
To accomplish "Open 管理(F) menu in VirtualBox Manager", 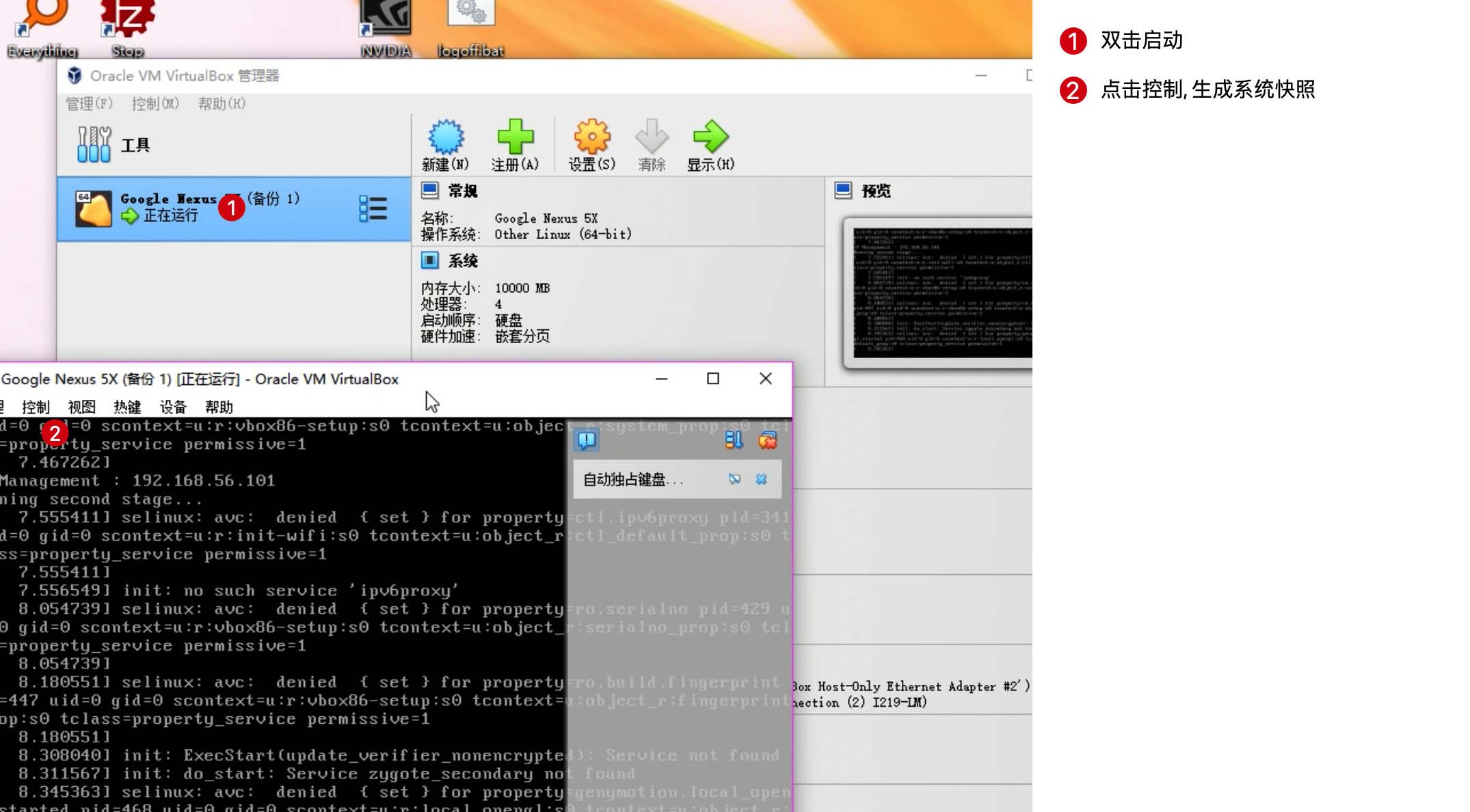I will (x=89, y=104).
